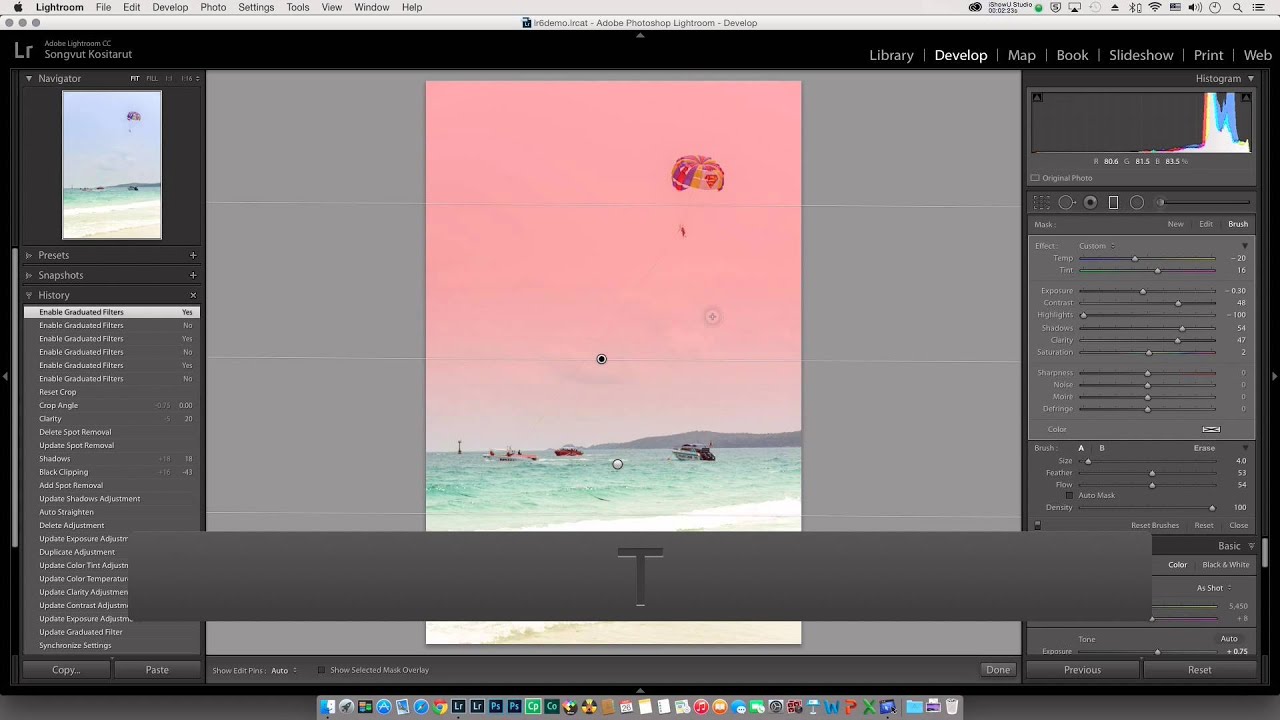The image size is (1280, 720).
Task: Collapse the Basic panel
Action: point(1250,546)
